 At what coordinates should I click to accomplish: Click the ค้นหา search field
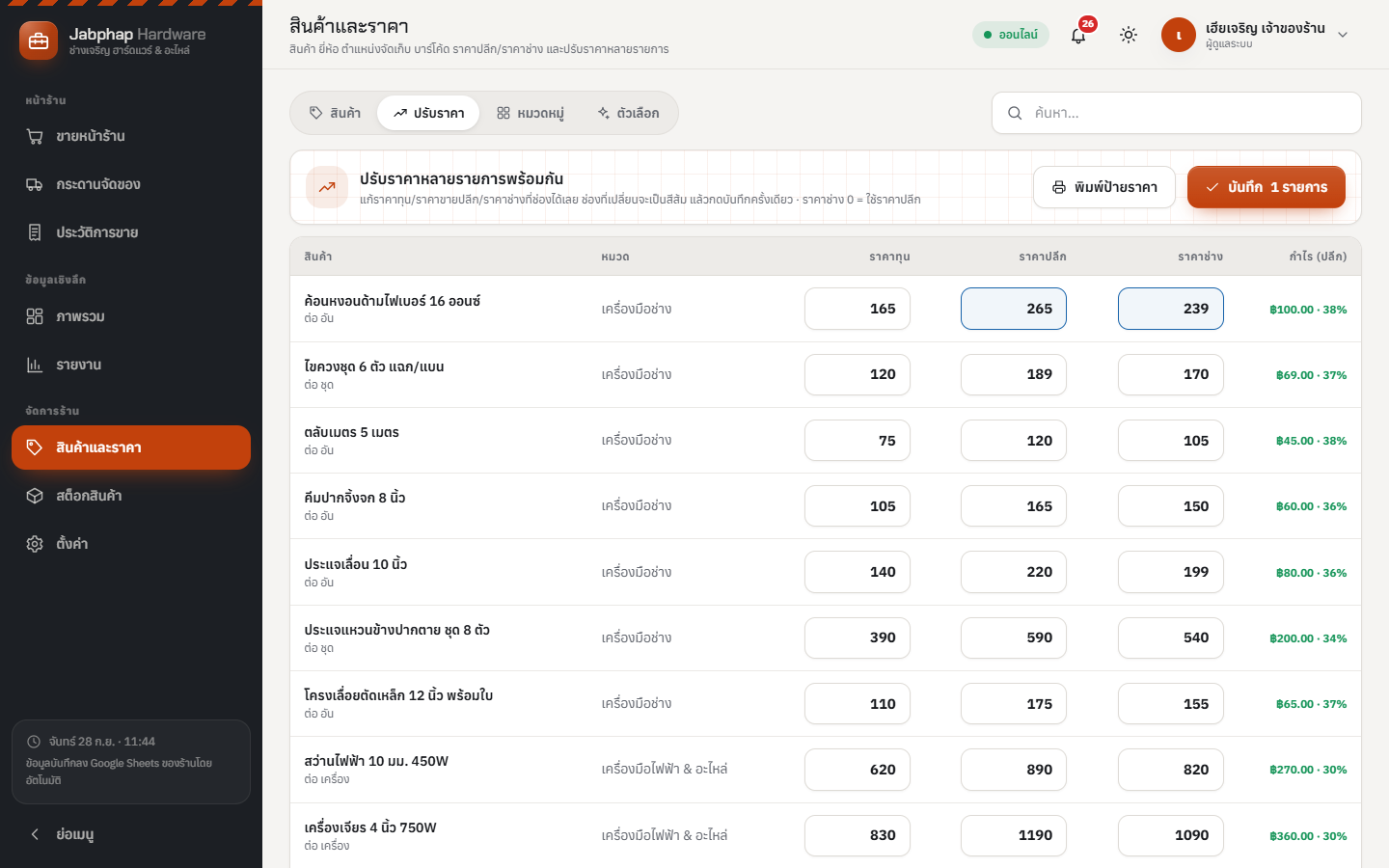pyautogui.click(x=1177, y=113)
